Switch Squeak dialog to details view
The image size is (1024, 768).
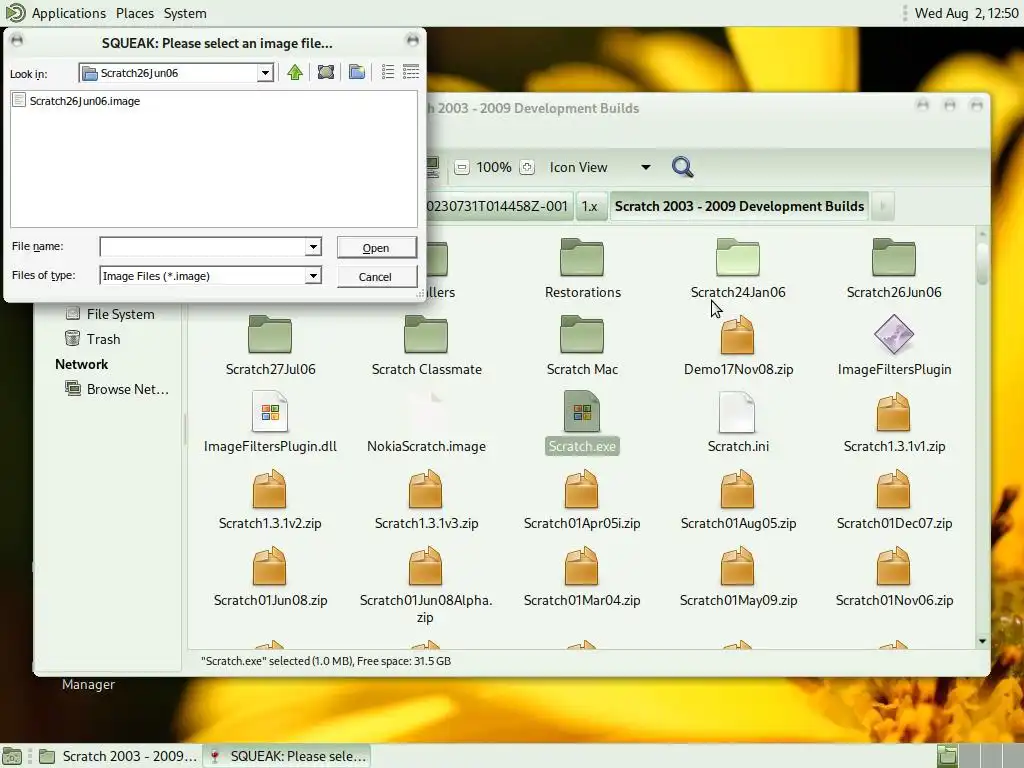pos(411,72)
